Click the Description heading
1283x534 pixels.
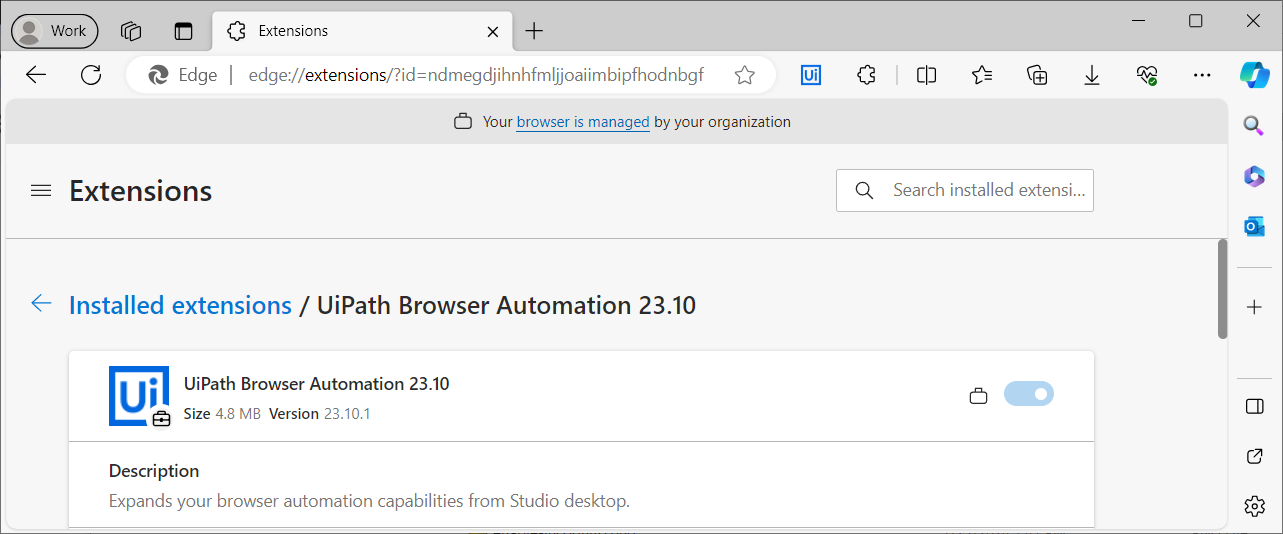(x=154, y=470)
